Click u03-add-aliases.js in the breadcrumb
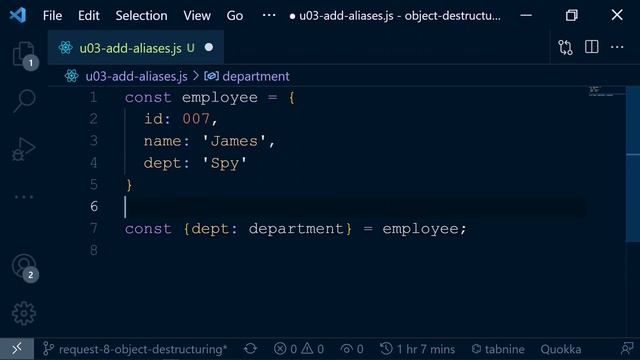Image resolution: width=640 pixels, height=360 pixels. (136, 76)
